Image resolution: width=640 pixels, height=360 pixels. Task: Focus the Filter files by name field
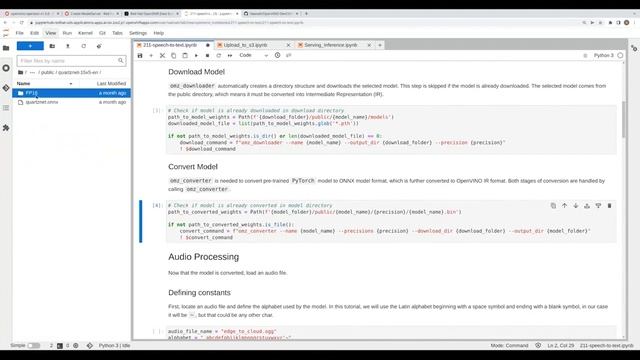[71, 61]
